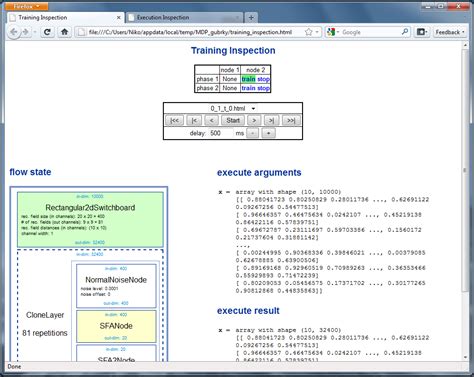Open the Firefox application menu
The width and height of the screenshot is (474, 377).
click(27, 6)
